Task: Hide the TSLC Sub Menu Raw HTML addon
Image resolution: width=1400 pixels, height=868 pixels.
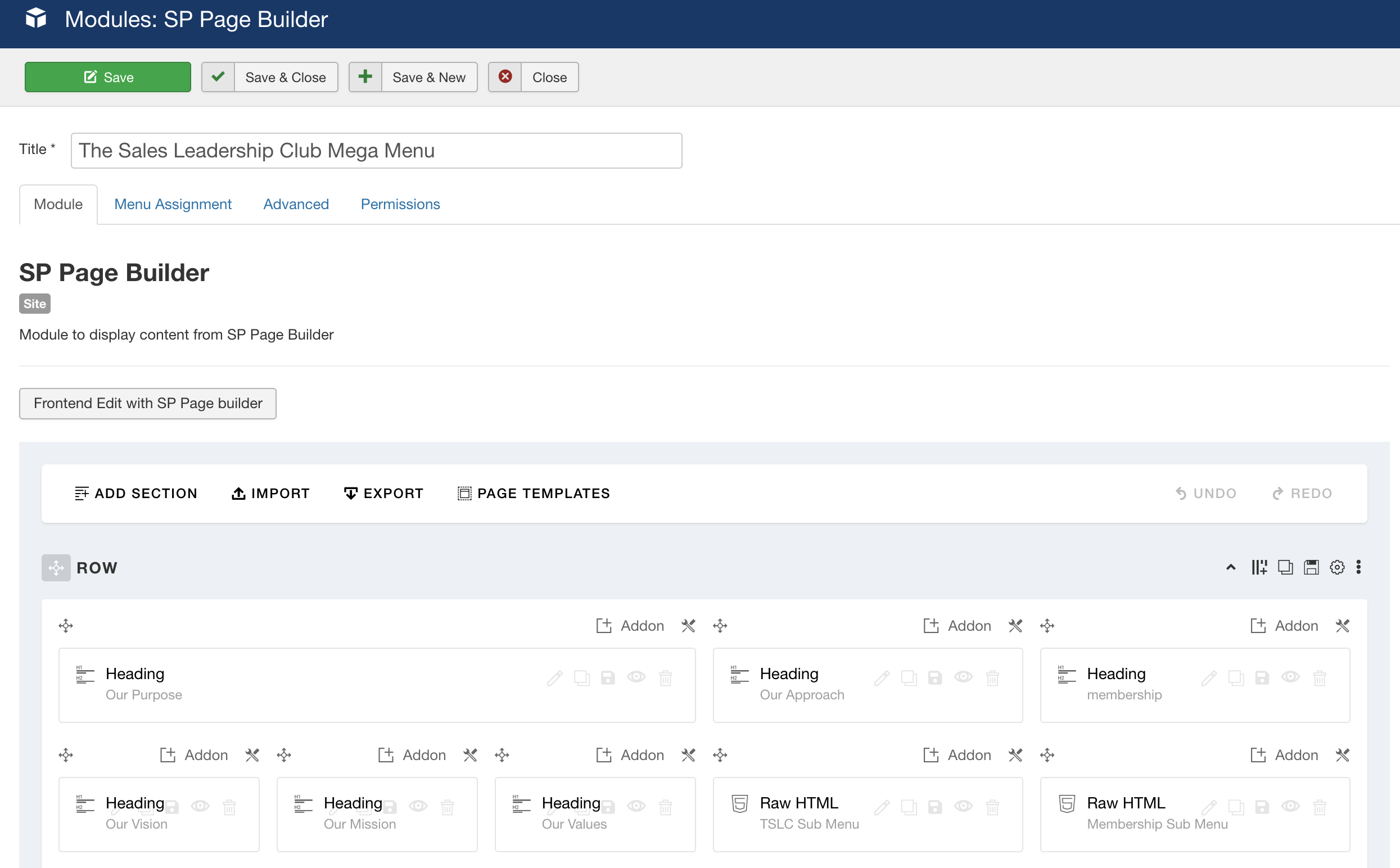Action: 963,807
